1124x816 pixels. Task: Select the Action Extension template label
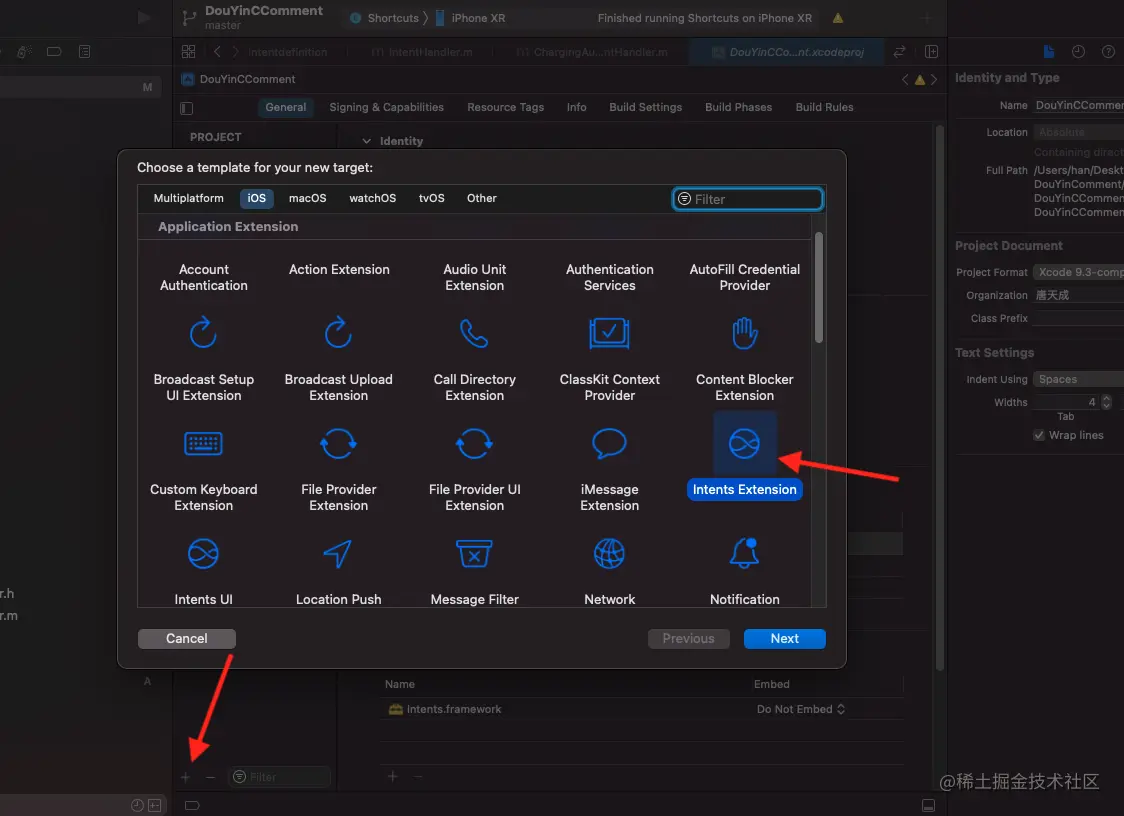click(x=339, y=270)
